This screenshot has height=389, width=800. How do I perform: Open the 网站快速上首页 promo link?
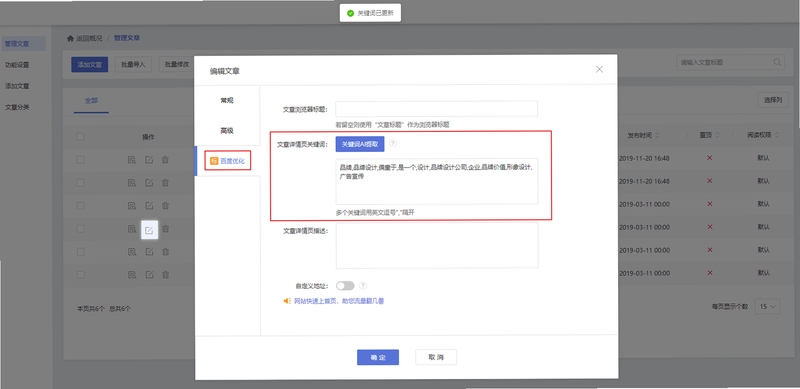point(339,301)
